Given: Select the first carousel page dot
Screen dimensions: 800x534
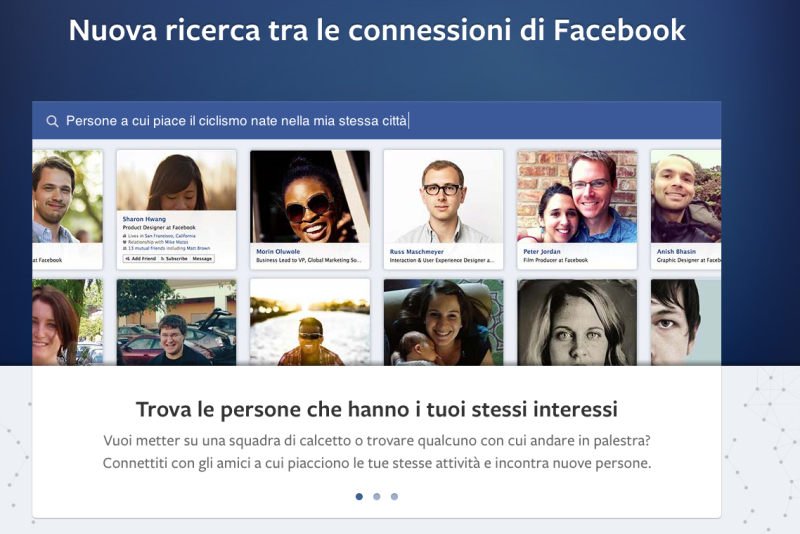Looking at the screenshot, I should click(x=359, y=496).
